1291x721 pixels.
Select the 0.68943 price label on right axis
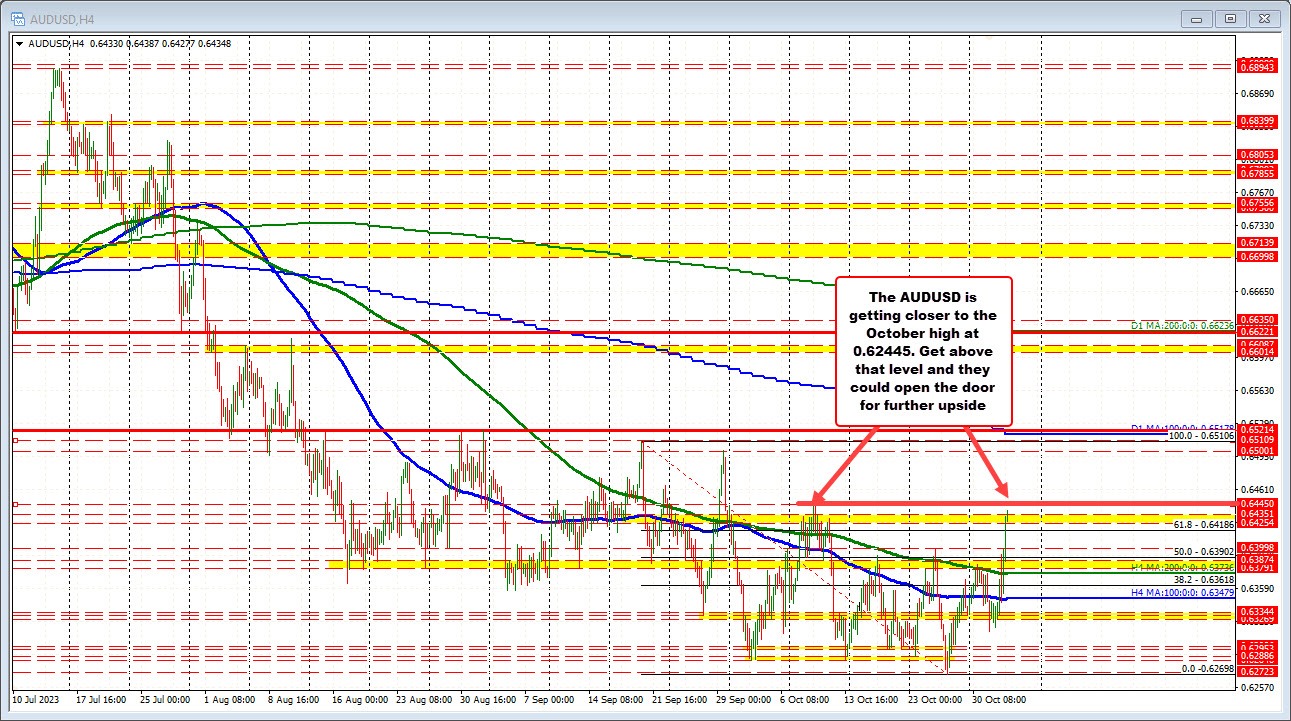click(1258, 66)
